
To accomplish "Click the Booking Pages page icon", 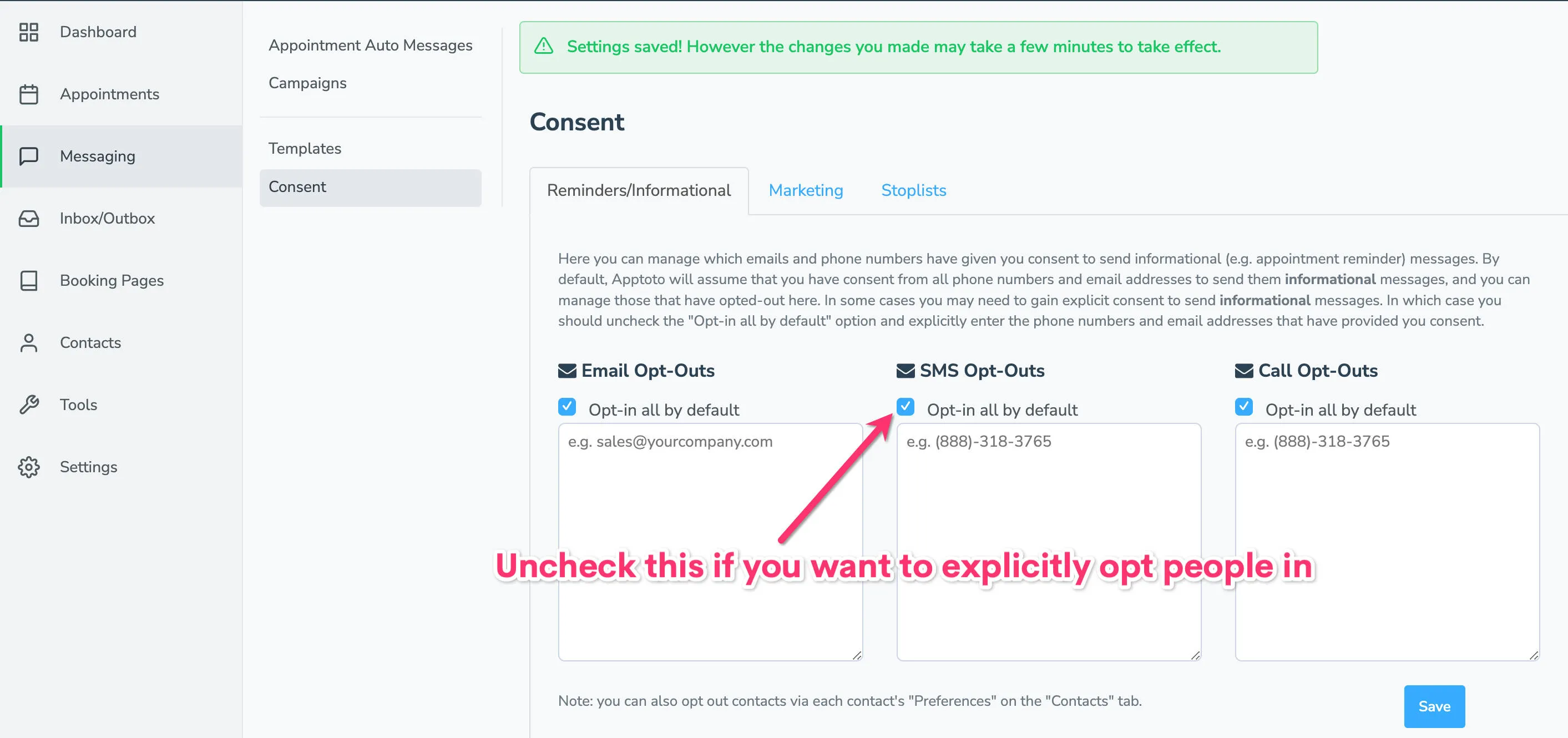I will click(29, 281).
